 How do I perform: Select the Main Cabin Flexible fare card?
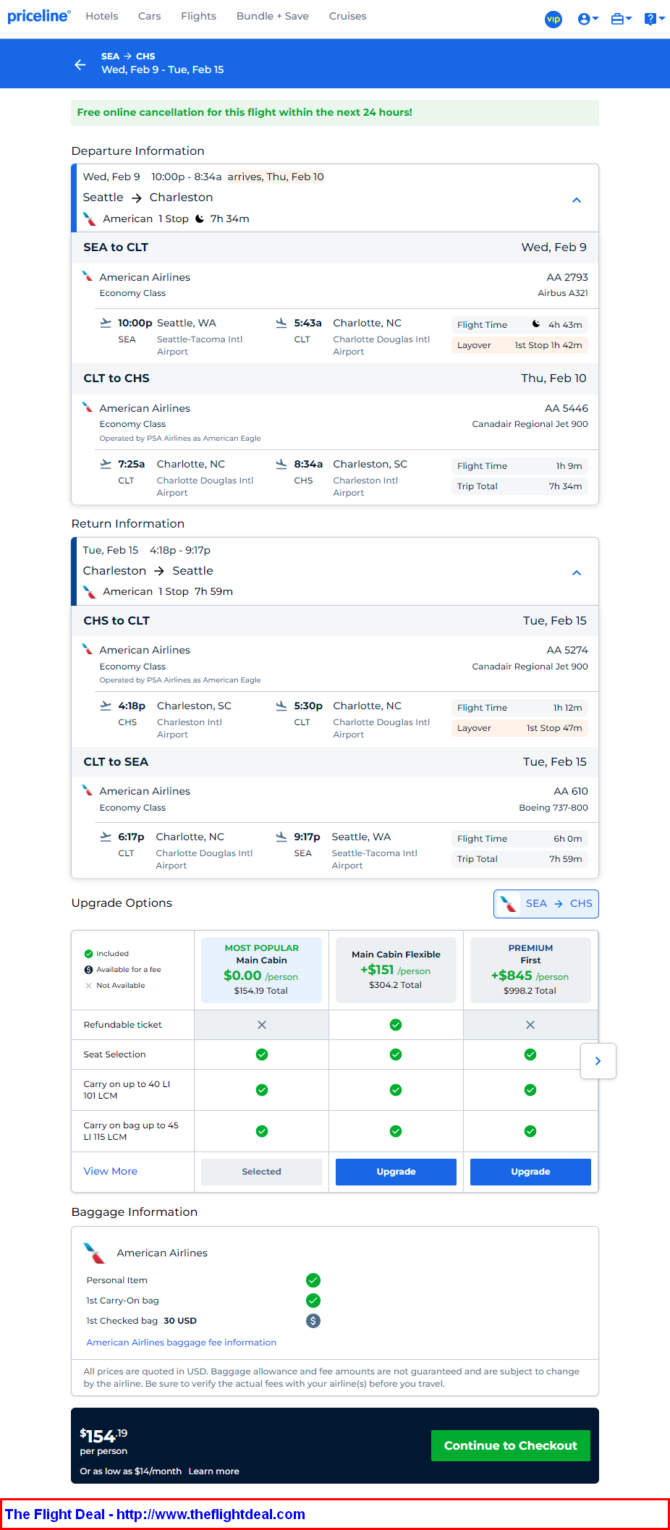point(396,969)
